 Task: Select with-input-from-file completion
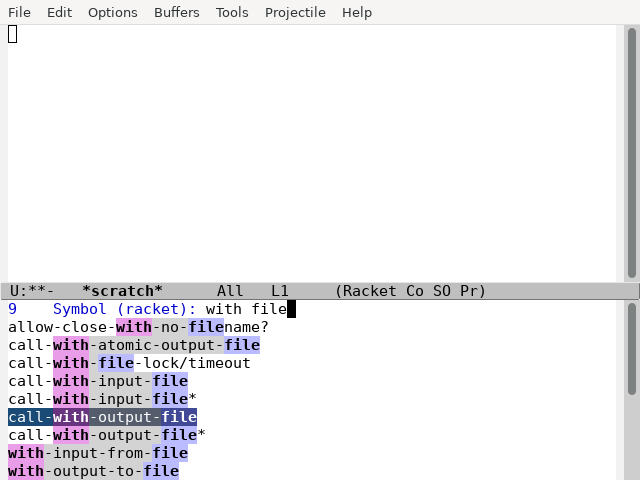pyautogui.click(x=98, y=453)
